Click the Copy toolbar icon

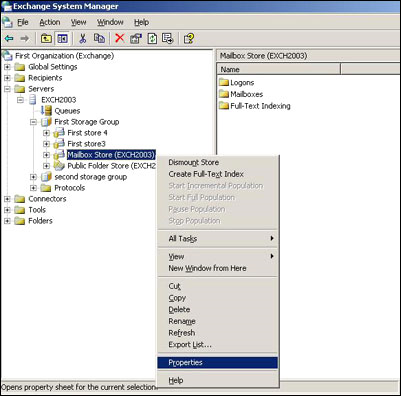coord(99,39)
